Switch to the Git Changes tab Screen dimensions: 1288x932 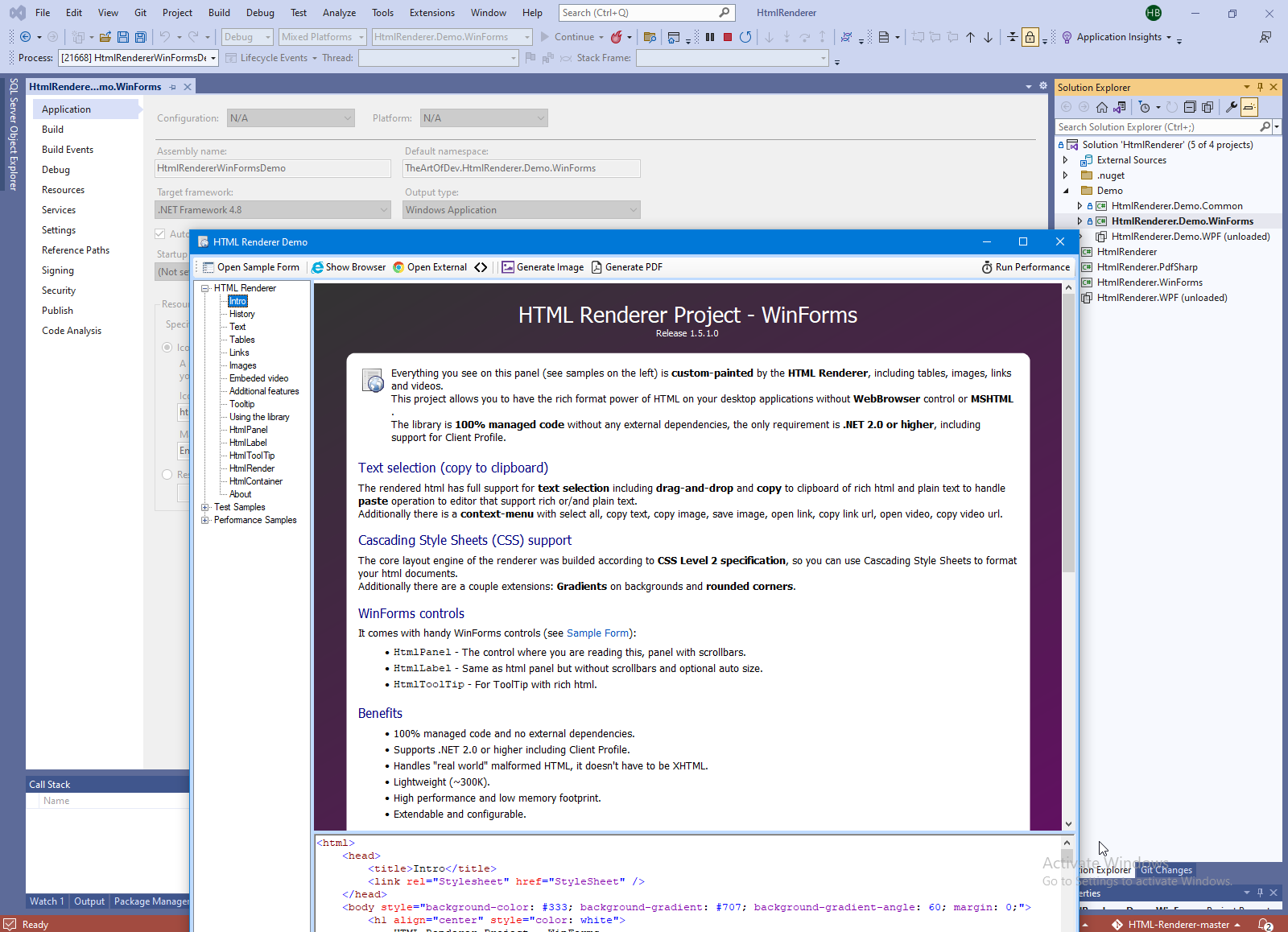[1166, 870]
